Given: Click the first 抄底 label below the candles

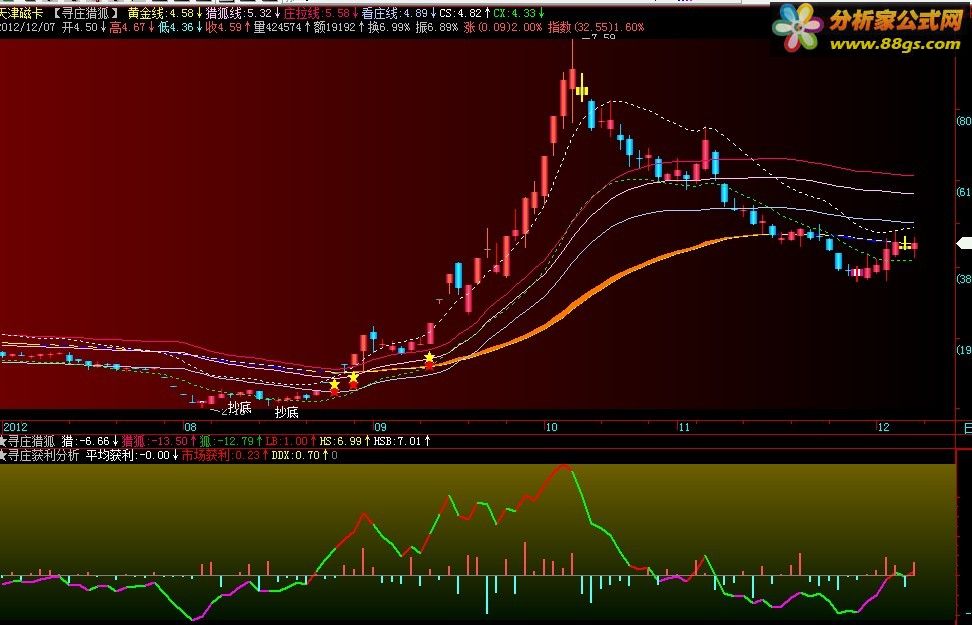Looking at the screenshot, I should [x=240, y=407].
